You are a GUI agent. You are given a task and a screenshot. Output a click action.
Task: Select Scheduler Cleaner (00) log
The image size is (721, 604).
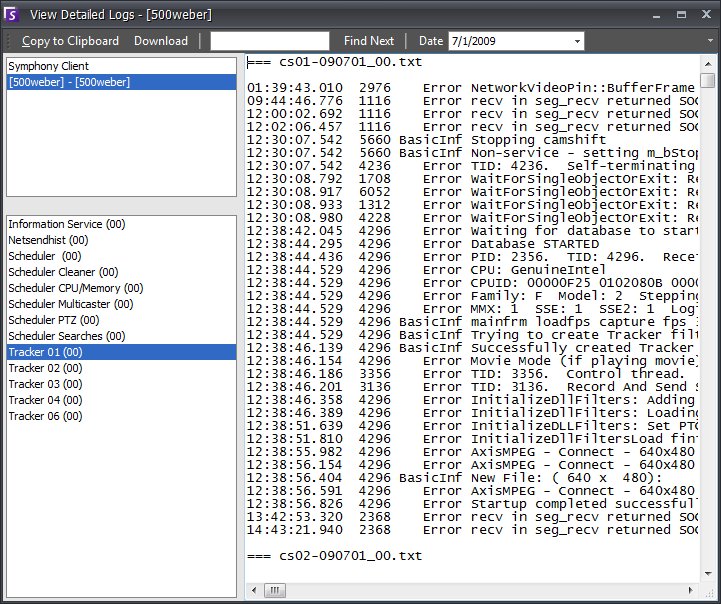coord(121,272)
